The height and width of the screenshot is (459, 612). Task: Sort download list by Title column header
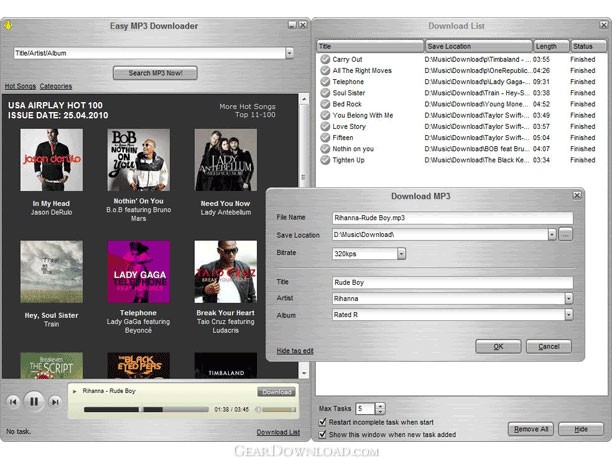tap(370, 46)
